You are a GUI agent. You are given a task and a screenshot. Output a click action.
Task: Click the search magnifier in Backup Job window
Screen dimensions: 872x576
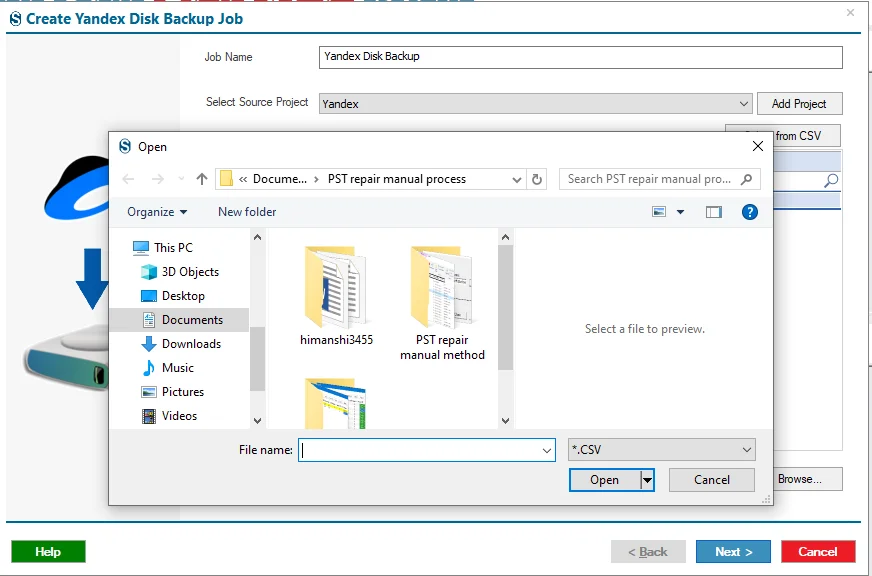(x=831, y=180)
